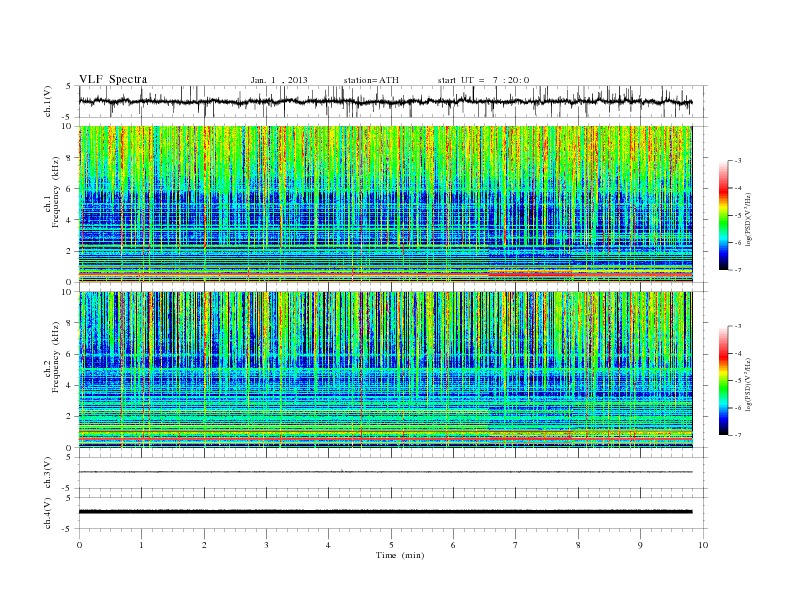Select the "start UT = 7 :20: 0" text

(x=483, y=80)
